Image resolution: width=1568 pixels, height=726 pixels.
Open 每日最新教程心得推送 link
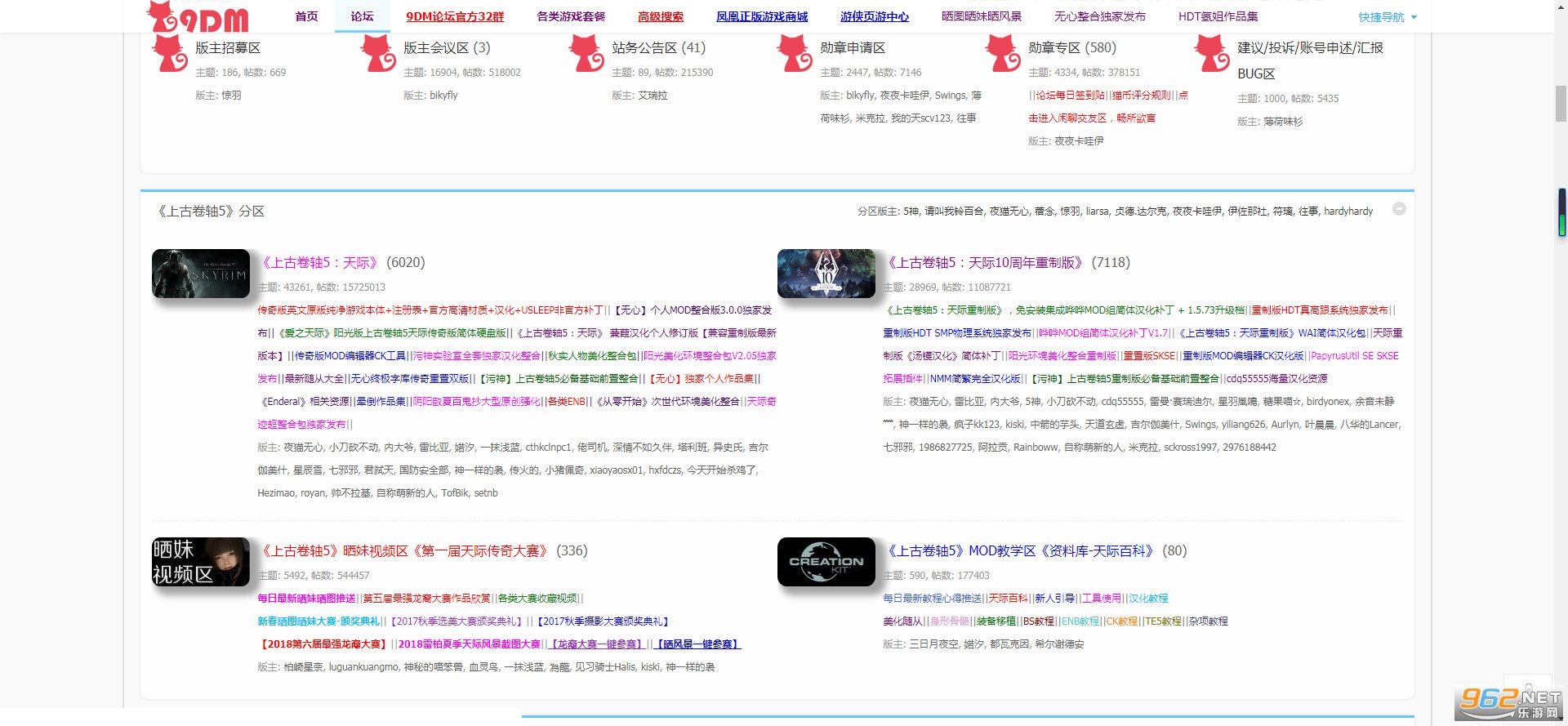click(x=933, y=599)
